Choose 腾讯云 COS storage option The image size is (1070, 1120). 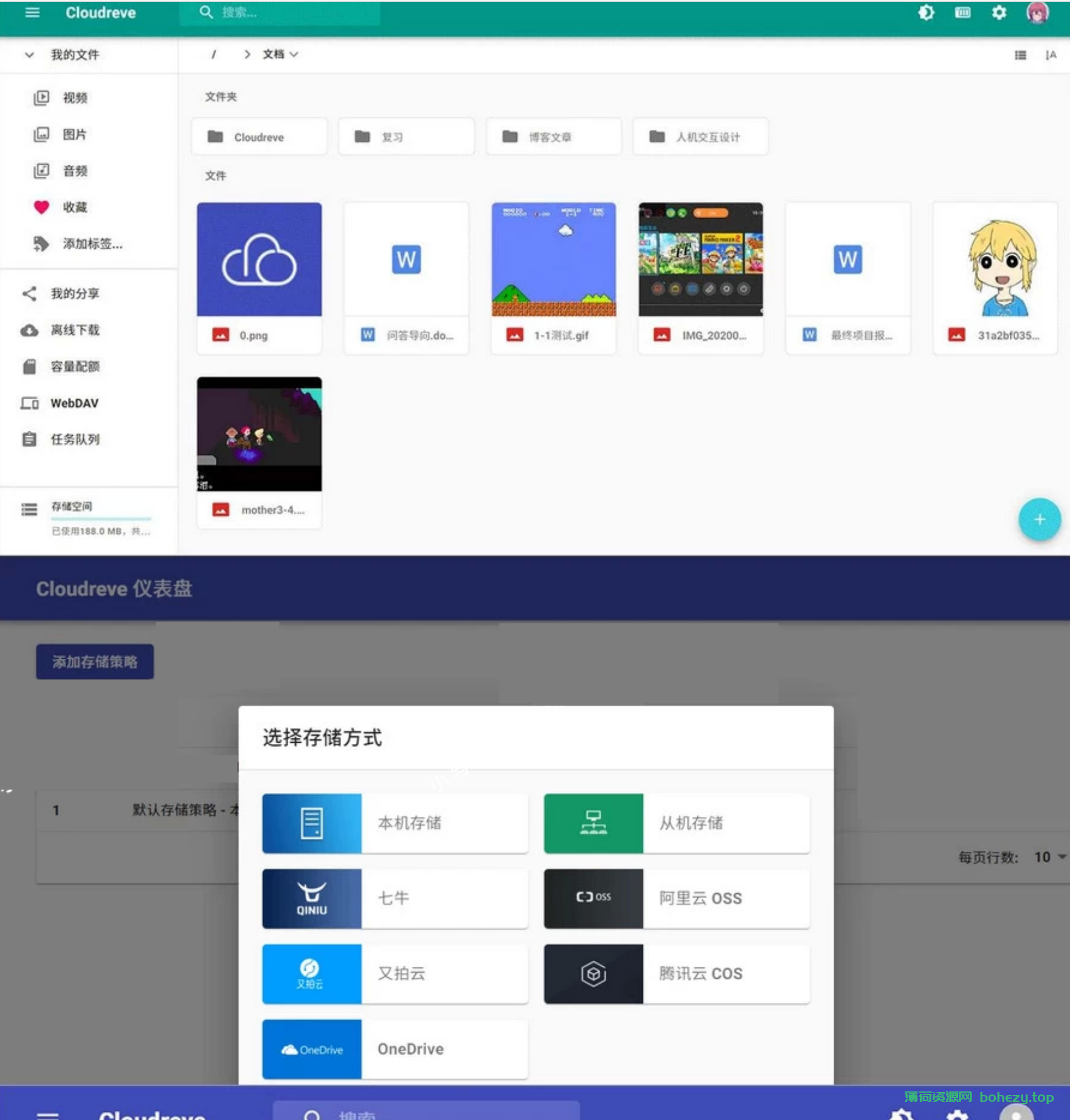point(677,974)
